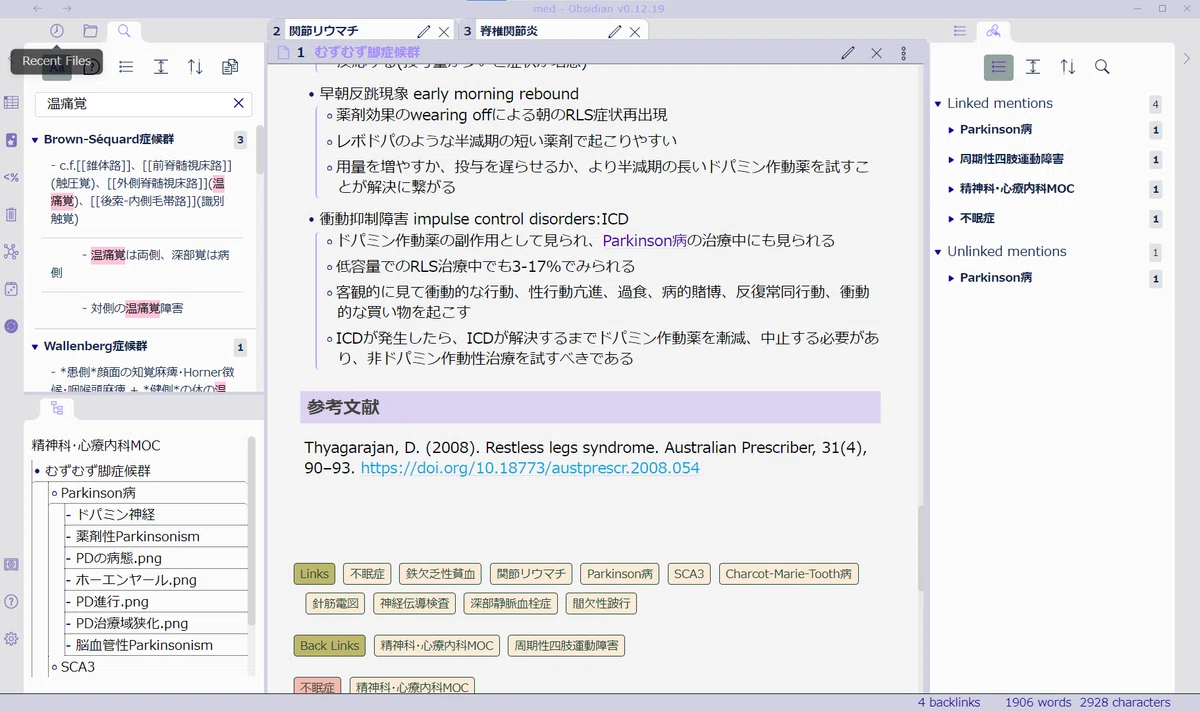1200x711 pixels.
Task: Open the percent code icon in left ribbon
Action: click(x=11, y=177)
